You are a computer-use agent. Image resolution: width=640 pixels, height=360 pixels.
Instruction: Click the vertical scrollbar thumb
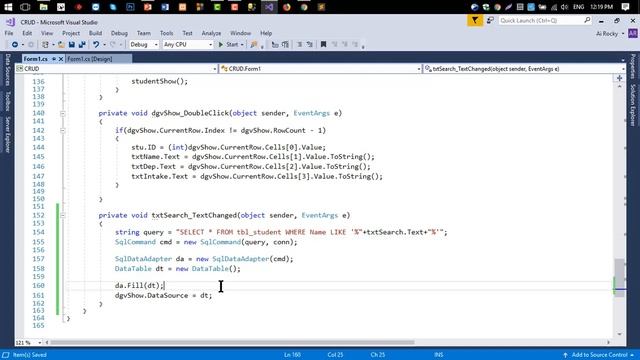coord(620,278)
